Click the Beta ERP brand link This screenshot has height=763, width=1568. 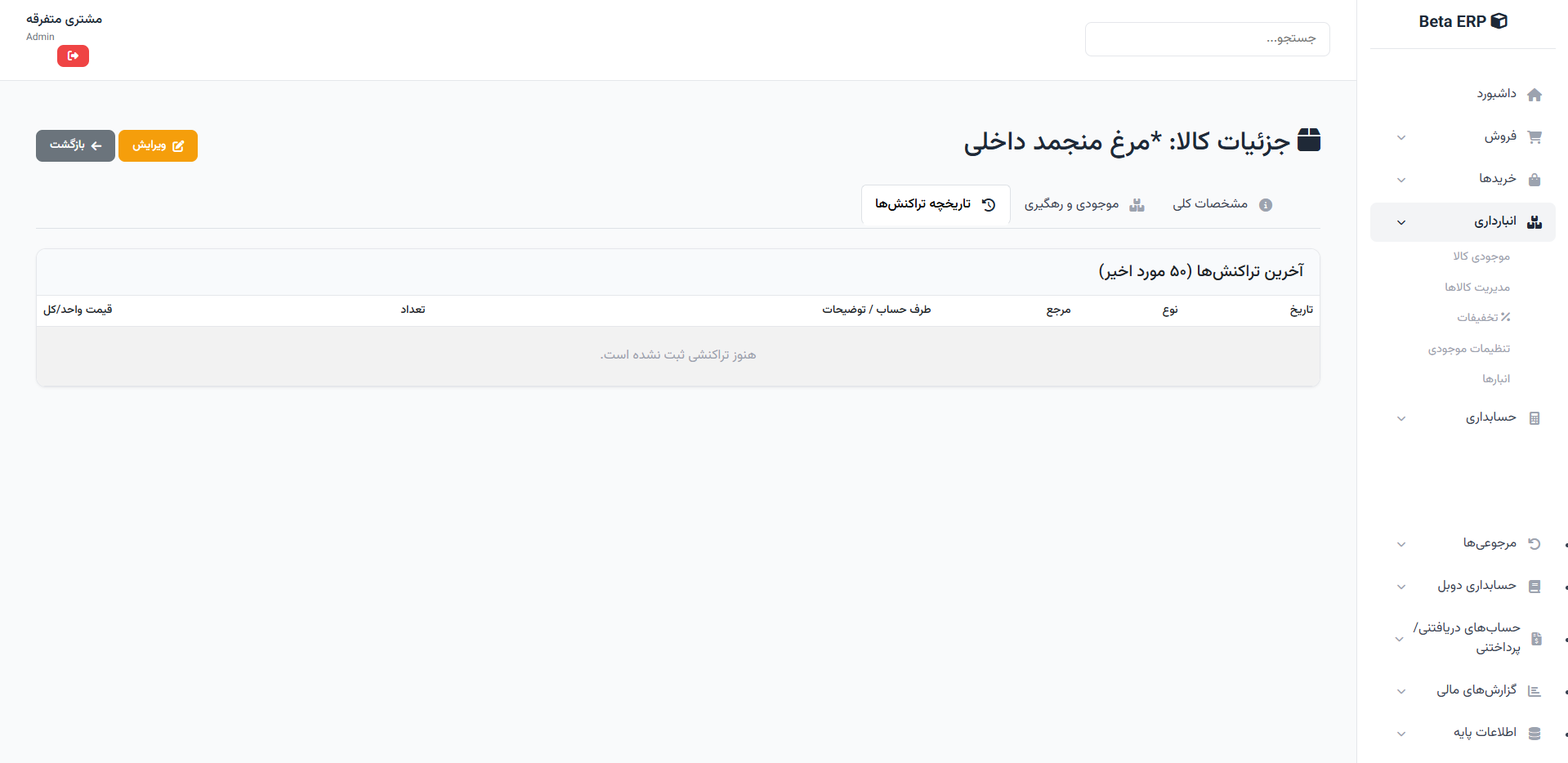tap(1463, 21)
